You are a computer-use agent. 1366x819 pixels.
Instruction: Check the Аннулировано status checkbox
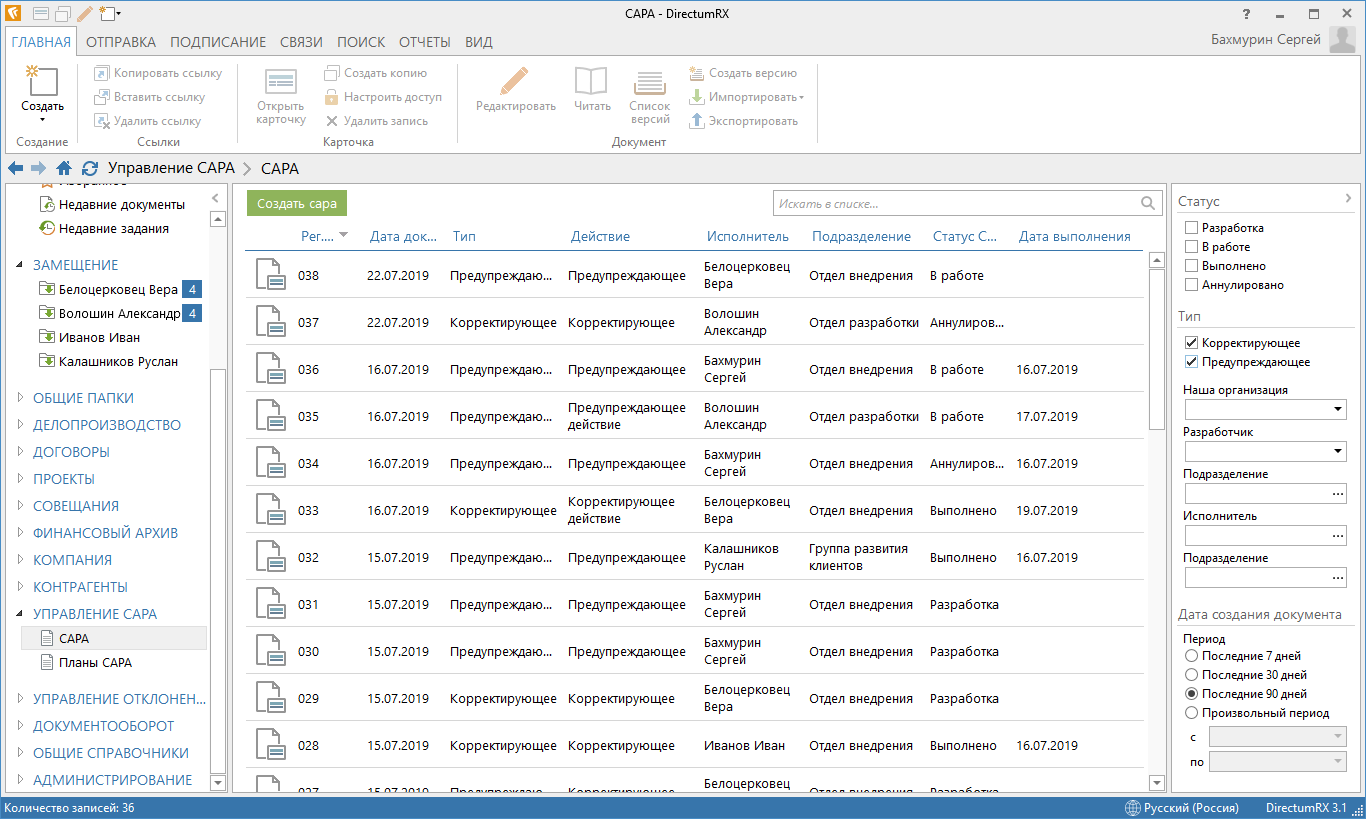[x=1191, y=285]
